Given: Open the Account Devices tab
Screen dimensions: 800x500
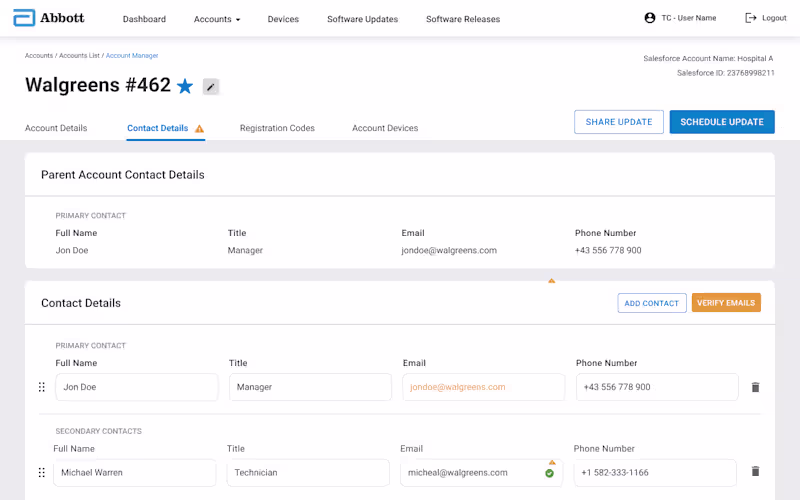Looking at the screenshot, I should point(385,128).
